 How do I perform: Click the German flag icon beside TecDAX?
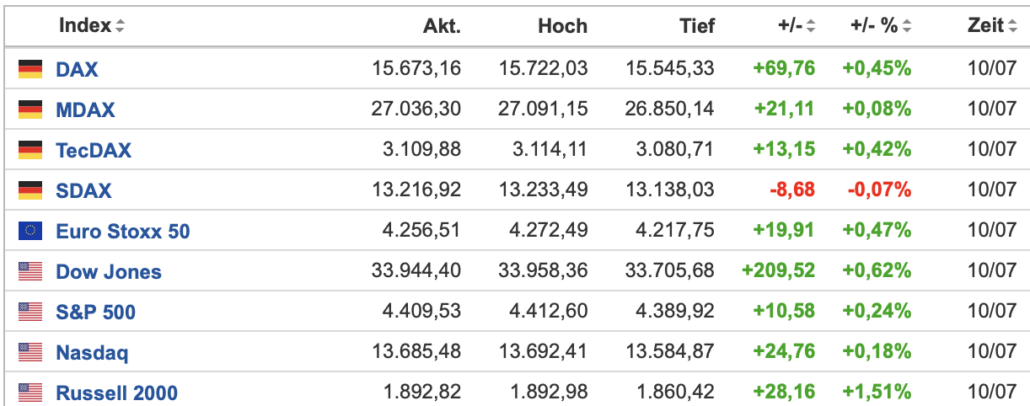30,150
